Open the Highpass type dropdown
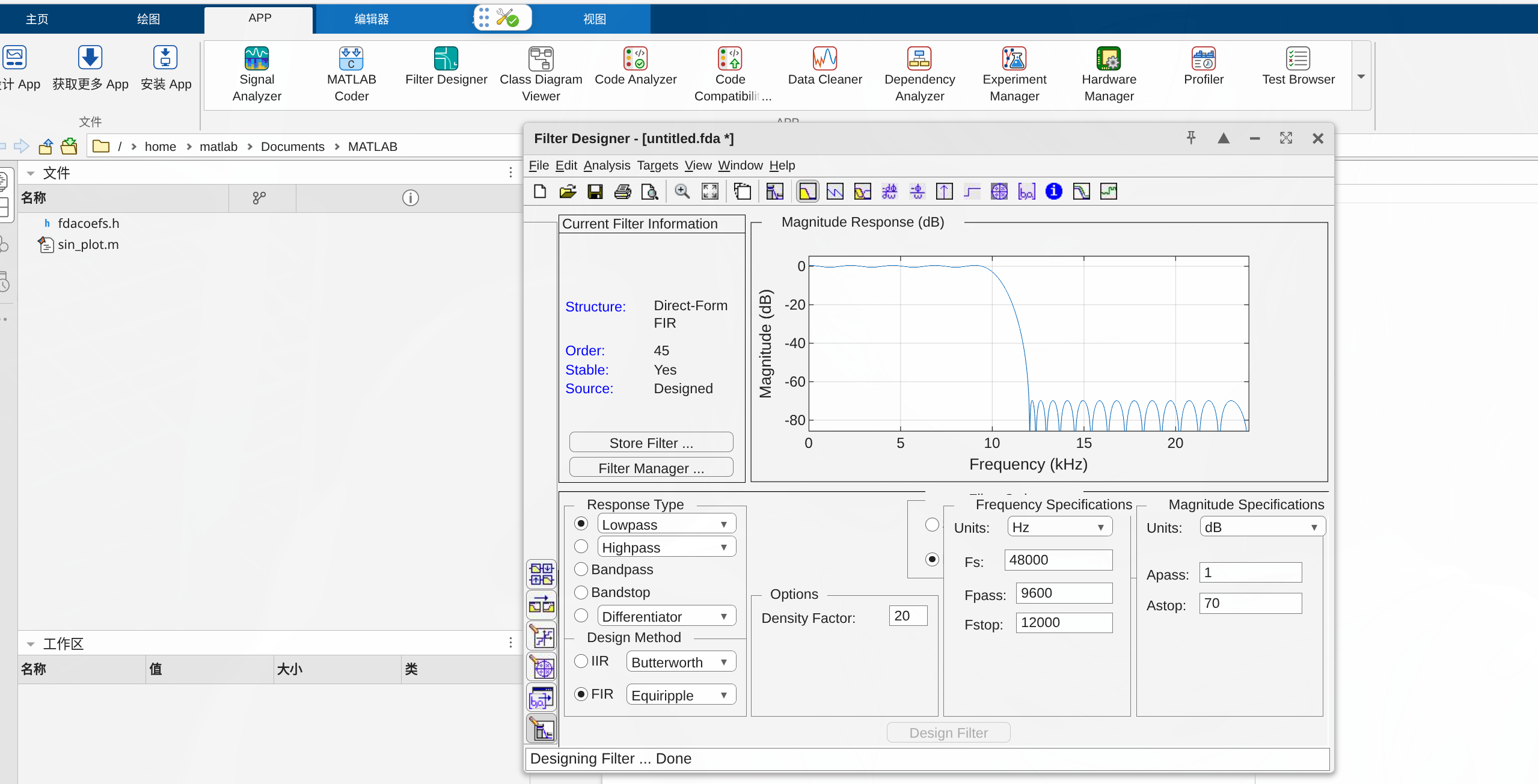Image resolution: width=1538 pixels, height=784 pixels. coord(667,547)
